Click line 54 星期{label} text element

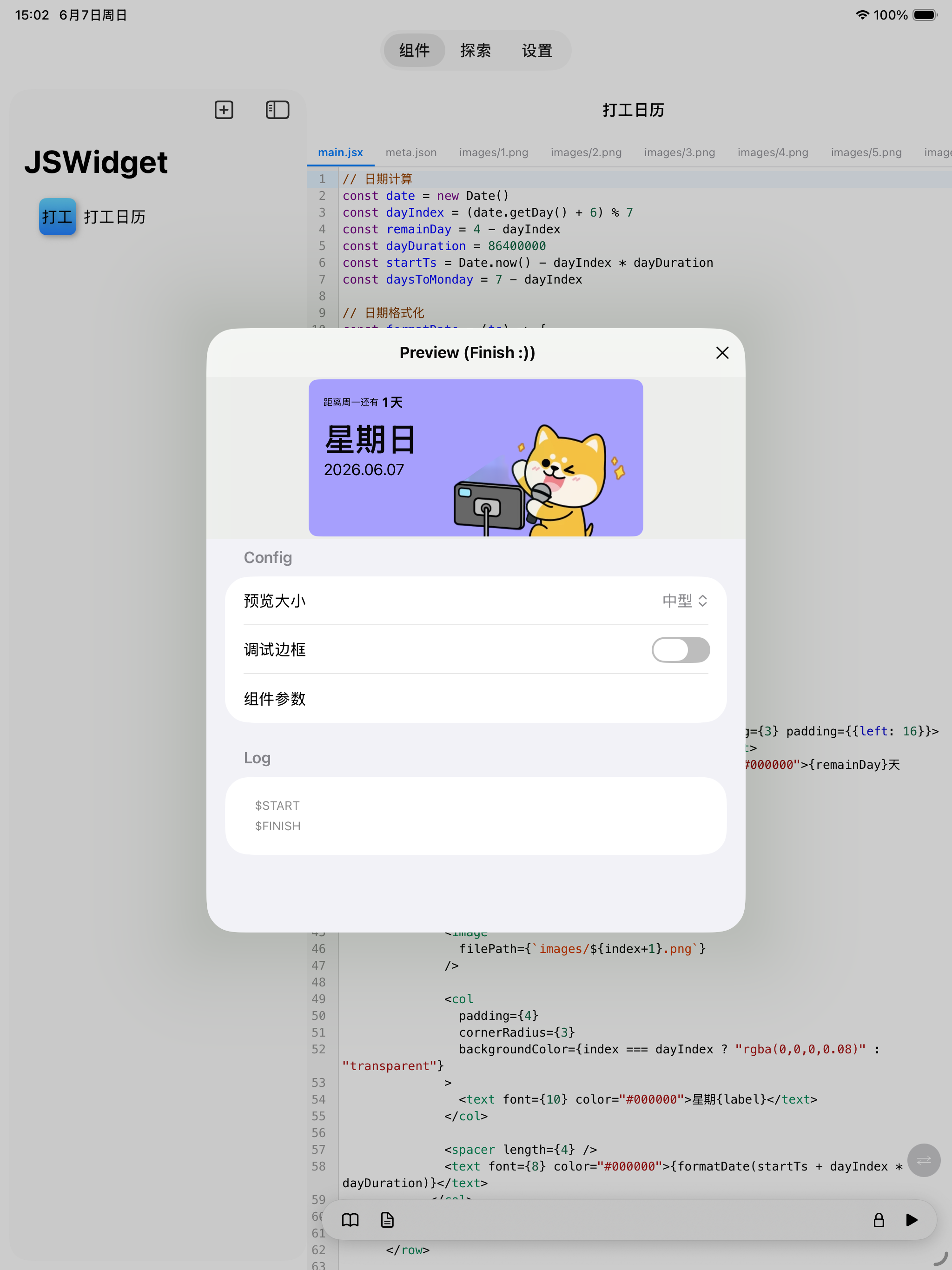tap(638, 1099)
